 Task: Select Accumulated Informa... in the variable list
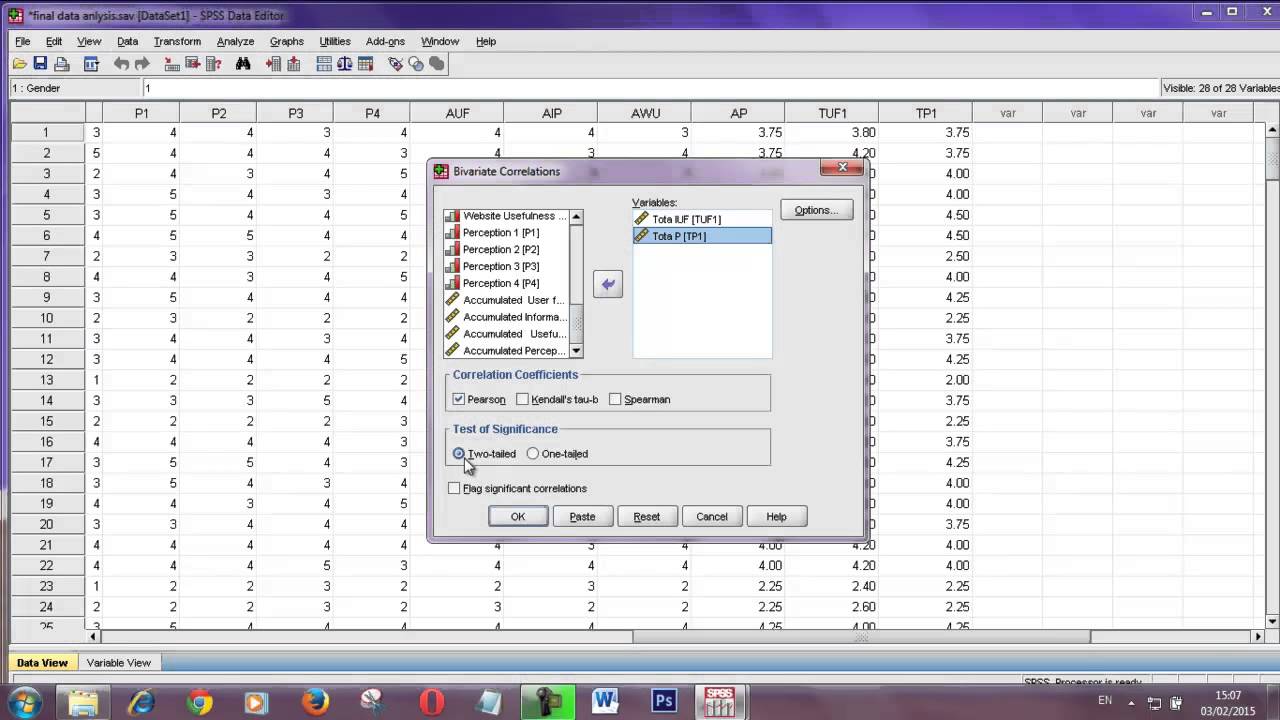pyautogui.click(x=507, y=317)
